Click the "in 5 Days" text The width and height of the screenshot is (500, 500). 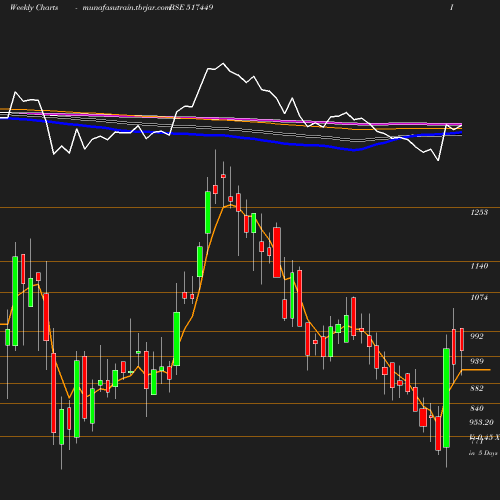pos(483,453)
